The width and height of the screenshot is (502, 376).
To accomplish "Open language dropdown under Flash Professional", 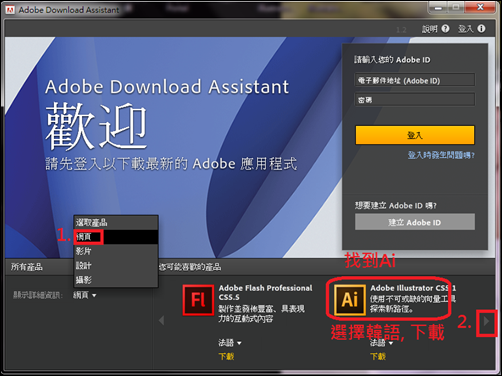I will pos(230,342).
